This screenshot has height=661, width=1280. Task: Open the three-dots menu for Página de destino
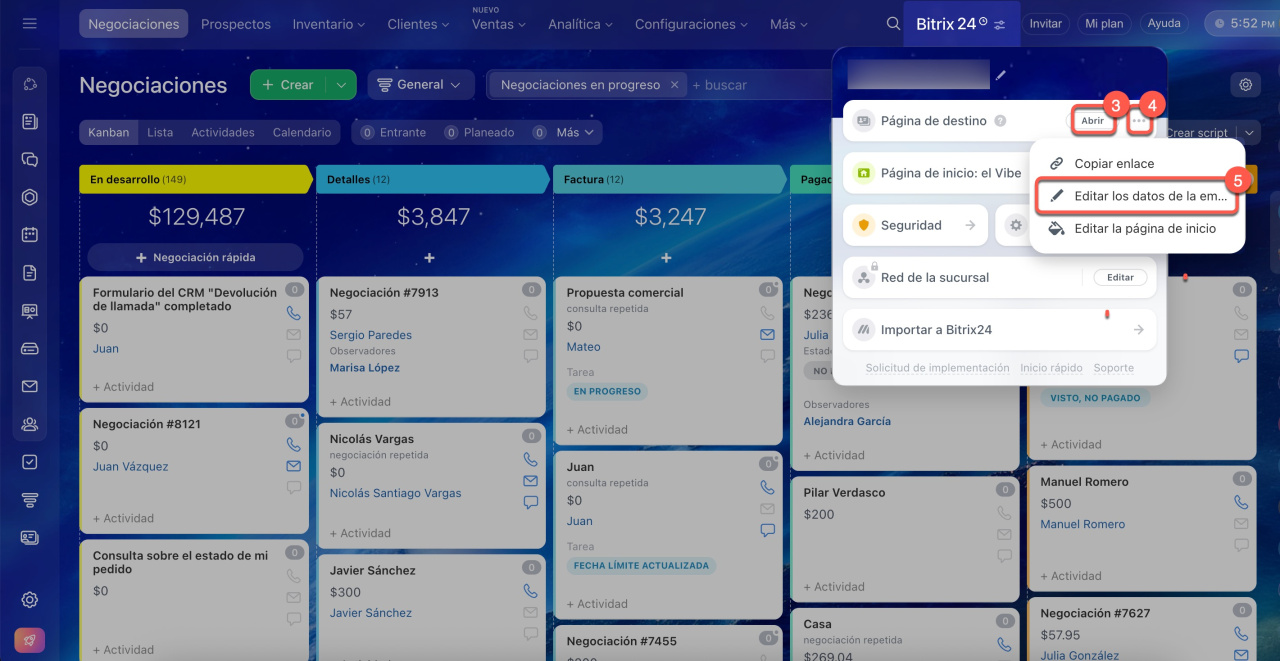pos(1138,120)
